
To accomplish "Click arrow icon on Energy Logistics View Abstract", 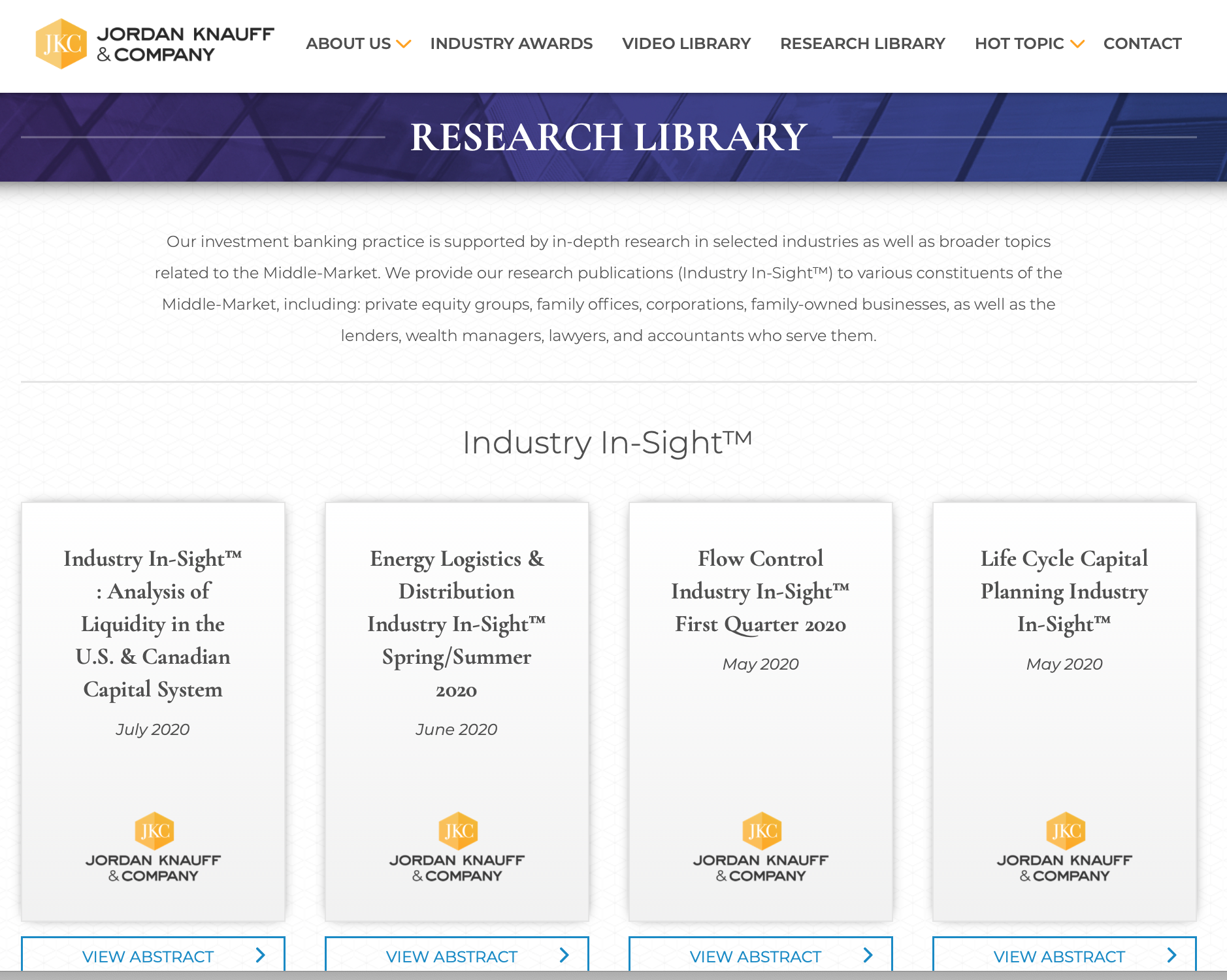I will tap(564, 955).
